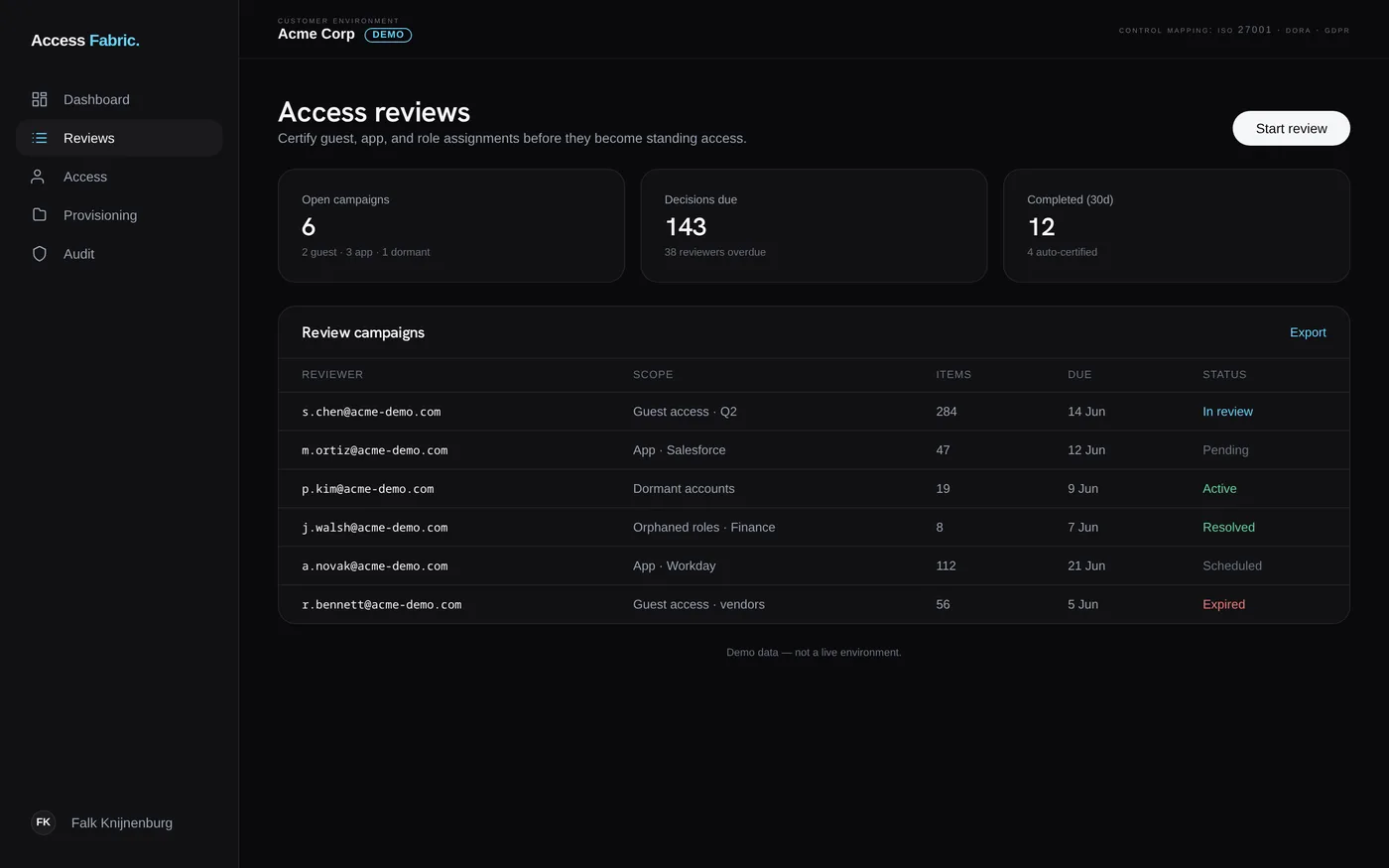Click the Provisioning folder icon in sidebar
Viewport: 1389px width, 868px height.
coord(40,215)
